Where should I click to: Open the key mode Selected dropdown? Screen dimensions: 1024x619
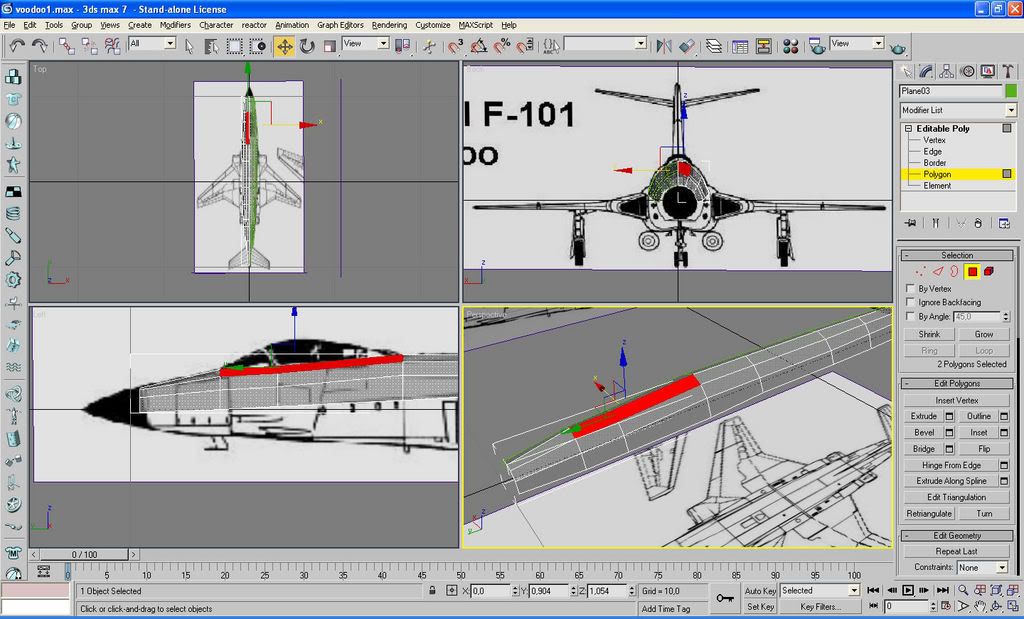(820, 590)
